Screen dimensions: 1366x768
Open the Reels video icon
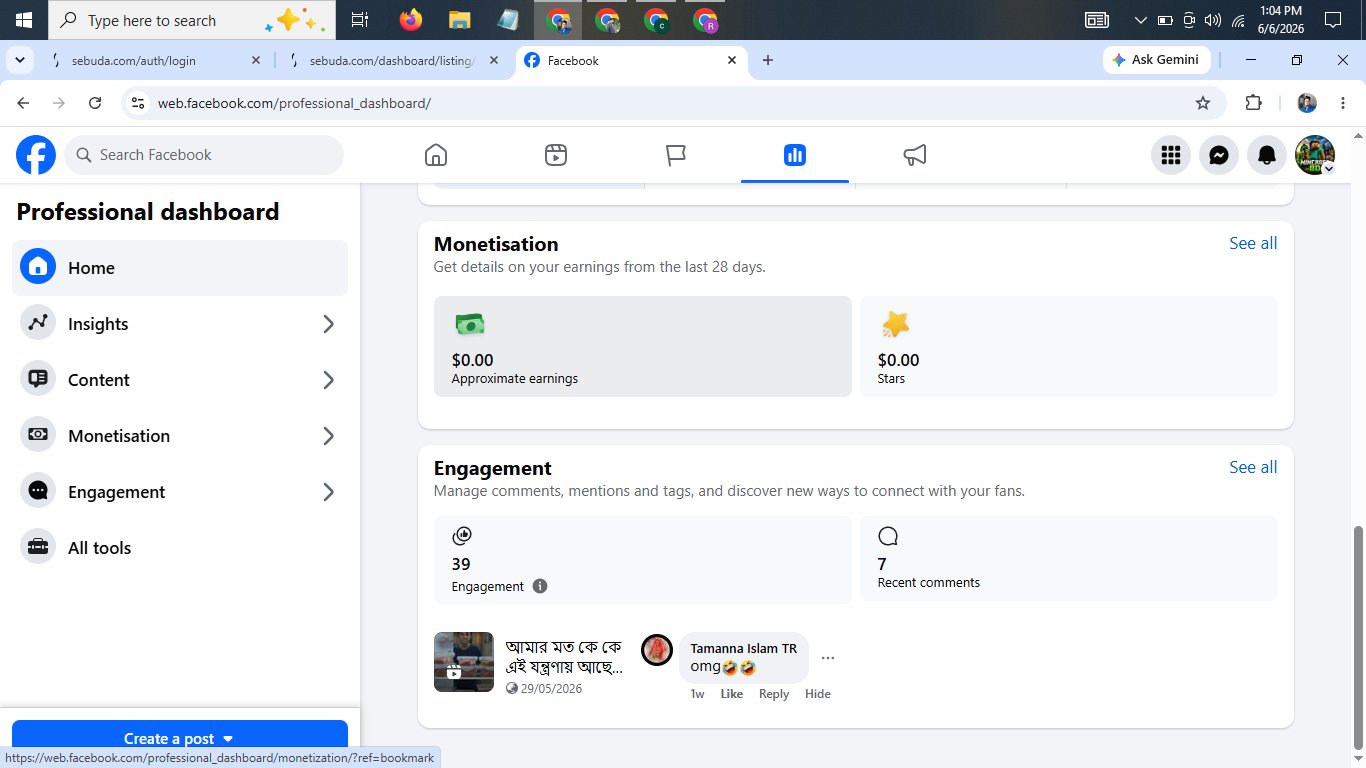coord(556,155)
